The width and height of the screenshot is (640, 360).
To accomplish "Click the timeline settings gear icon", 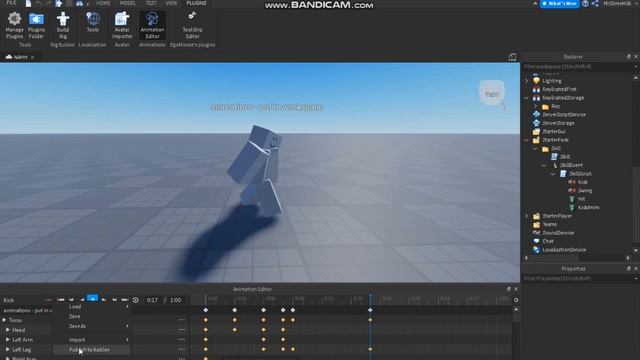I will (x=516, y=300).
